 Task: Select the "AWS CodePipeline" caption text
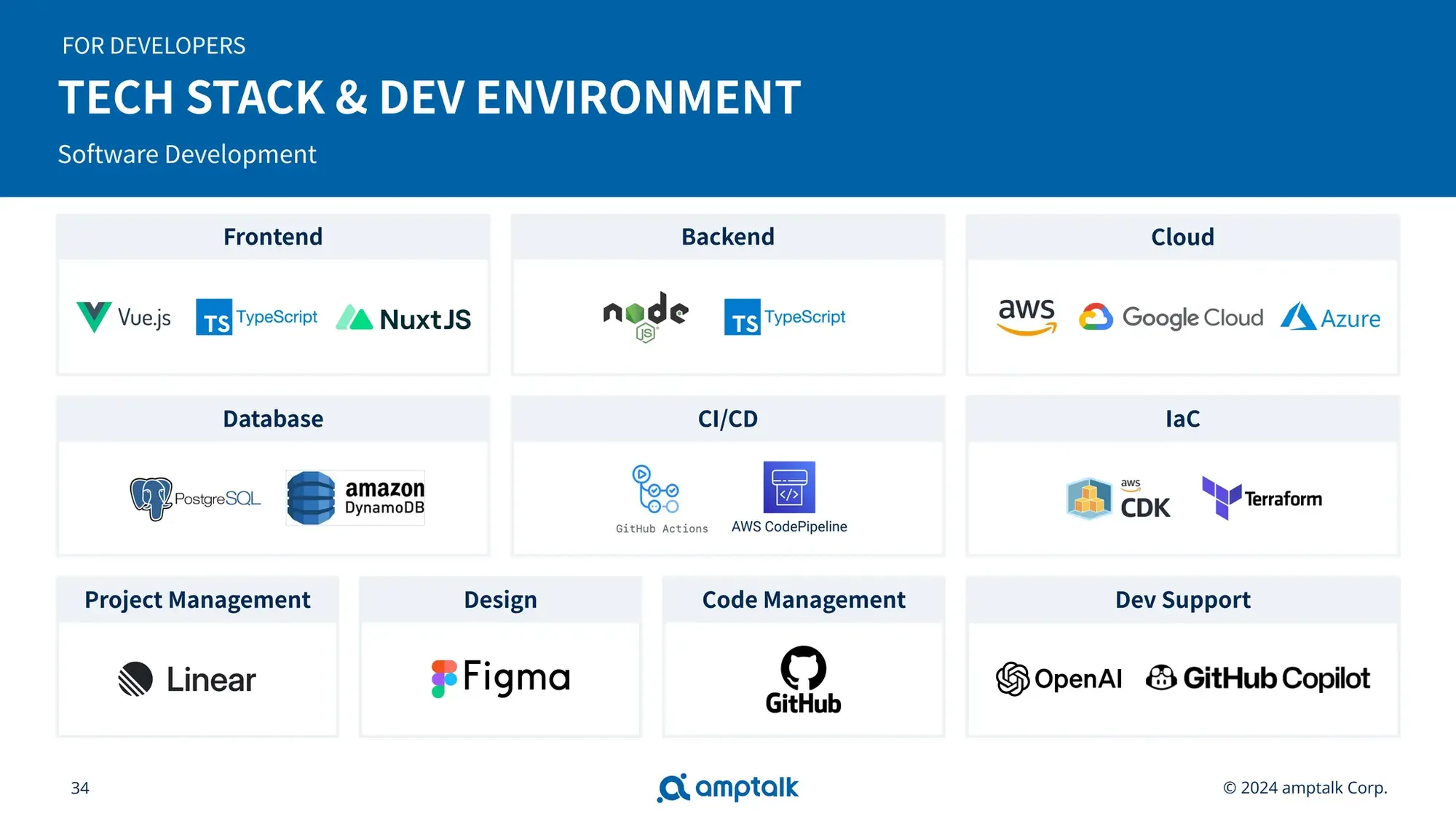pos(789,526)
